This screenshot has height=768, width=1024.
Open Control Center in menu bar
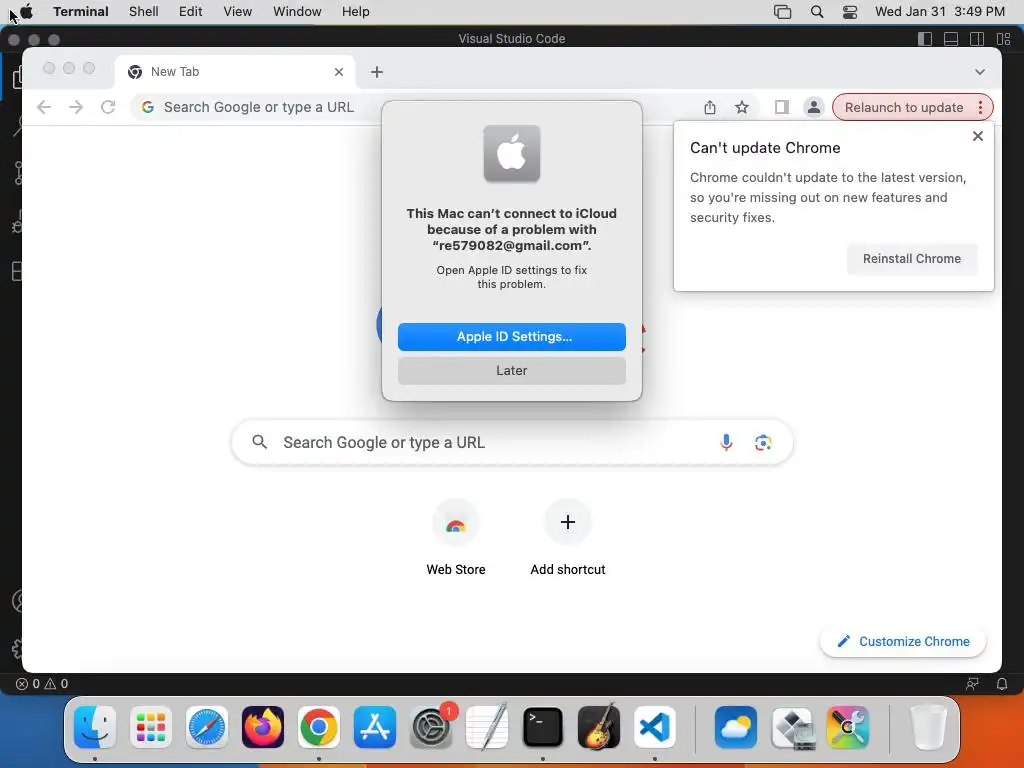point(850,12)
